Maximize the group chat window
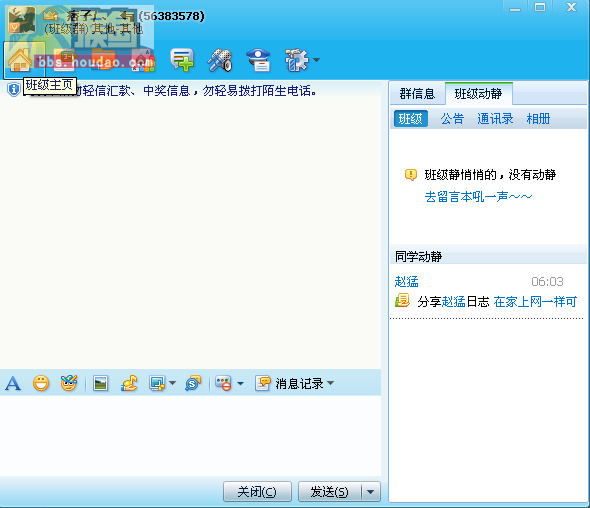 [x=540, y=7]
